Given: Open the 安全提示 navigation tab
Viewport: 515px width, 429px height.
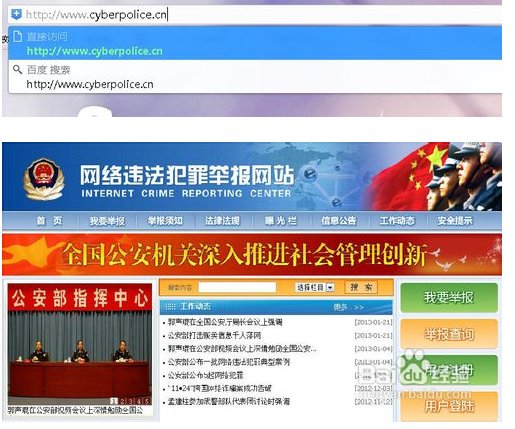Looking at the screenshot, I should (455, 221).
